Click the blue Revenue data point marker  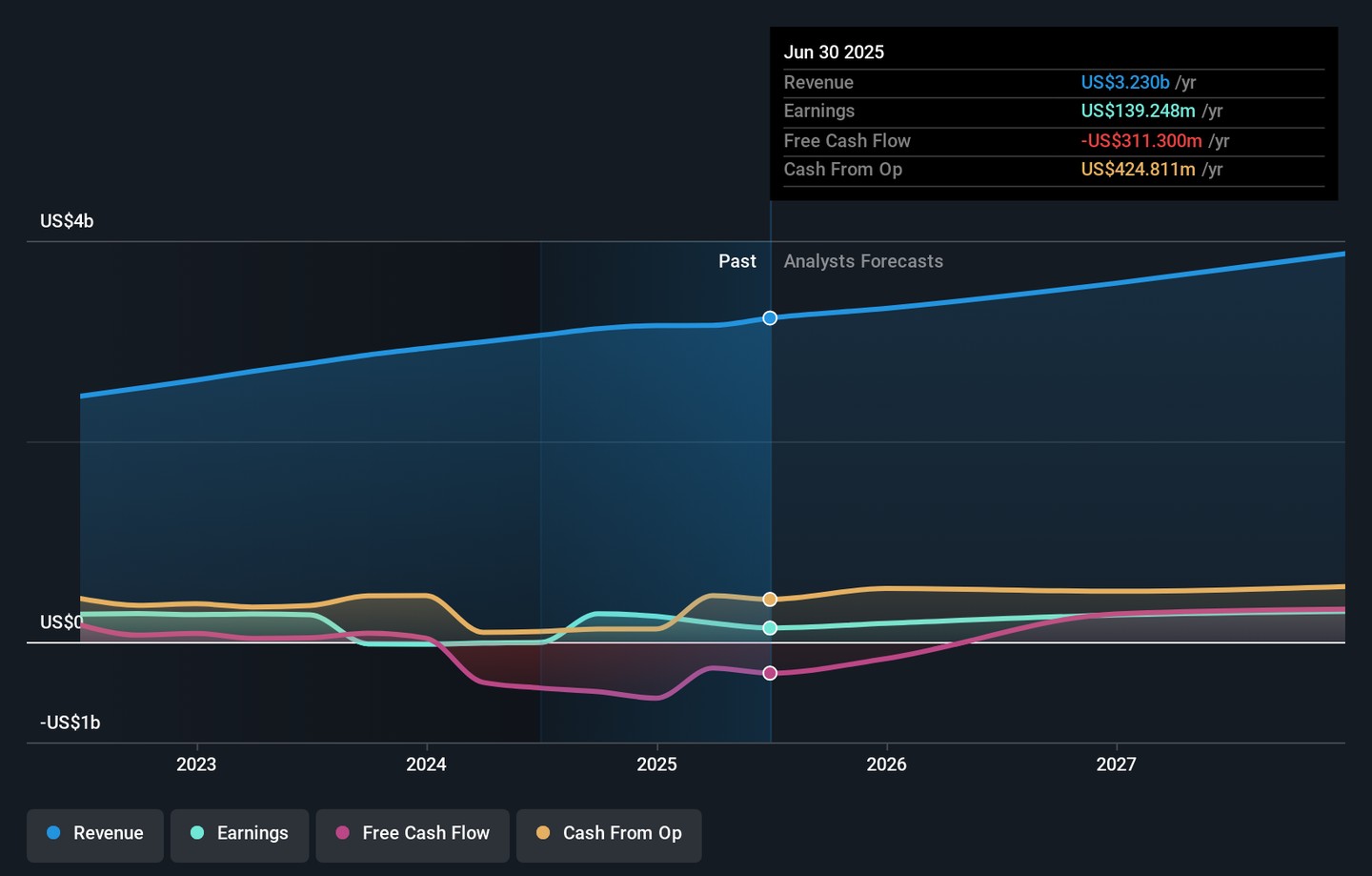[x=770, y=317]
